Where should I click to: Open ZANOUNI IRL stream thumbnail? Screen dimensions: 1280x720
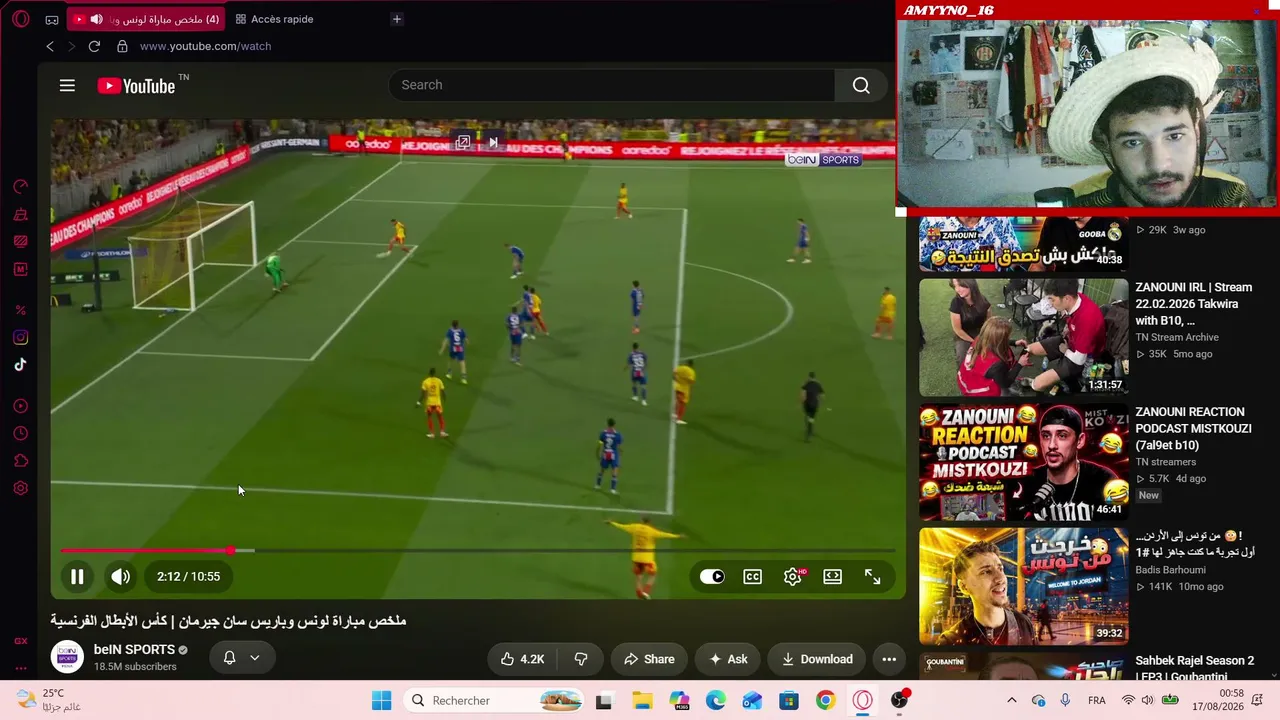tap(1023, 337)
